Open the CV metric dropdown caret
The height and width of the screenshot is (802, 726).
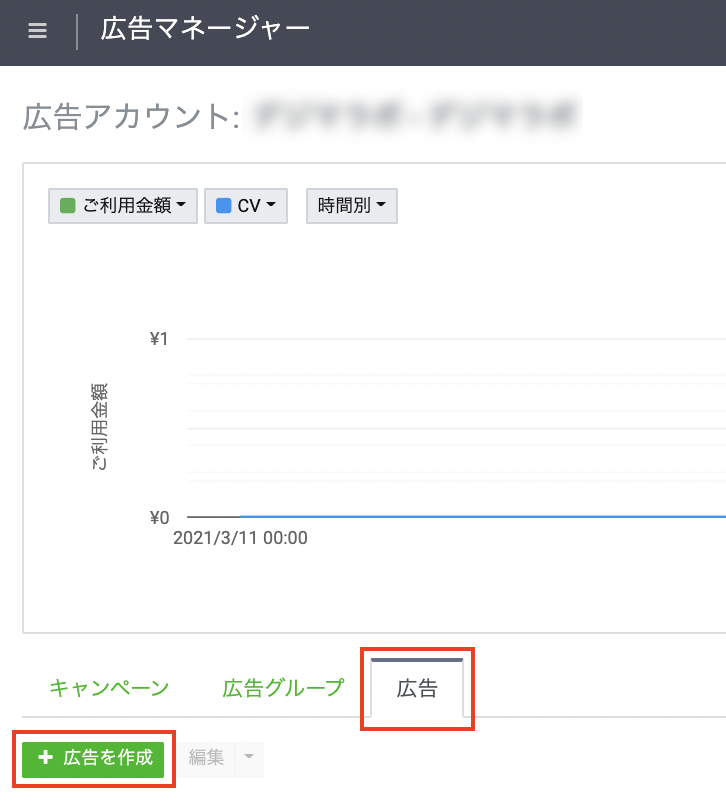(271, 206)
